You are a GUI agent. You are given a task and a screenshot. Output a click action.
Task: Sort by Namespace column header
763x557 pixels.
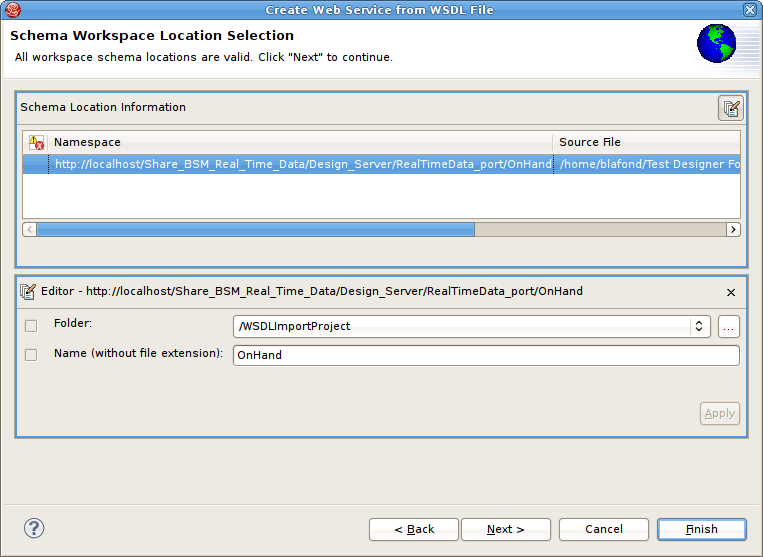tap(300, 143)
